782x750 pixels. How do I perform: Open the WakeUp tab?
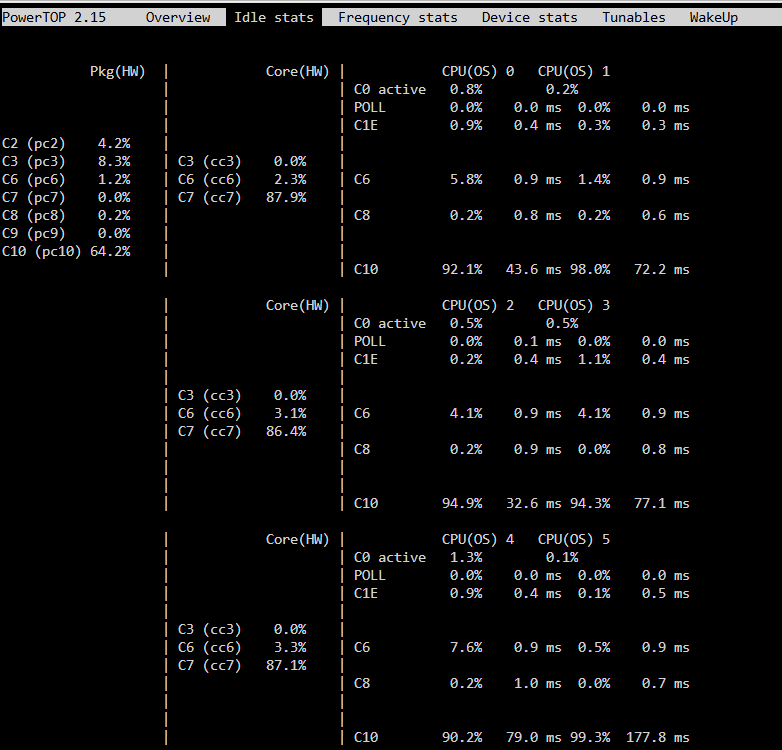(714, 17)
